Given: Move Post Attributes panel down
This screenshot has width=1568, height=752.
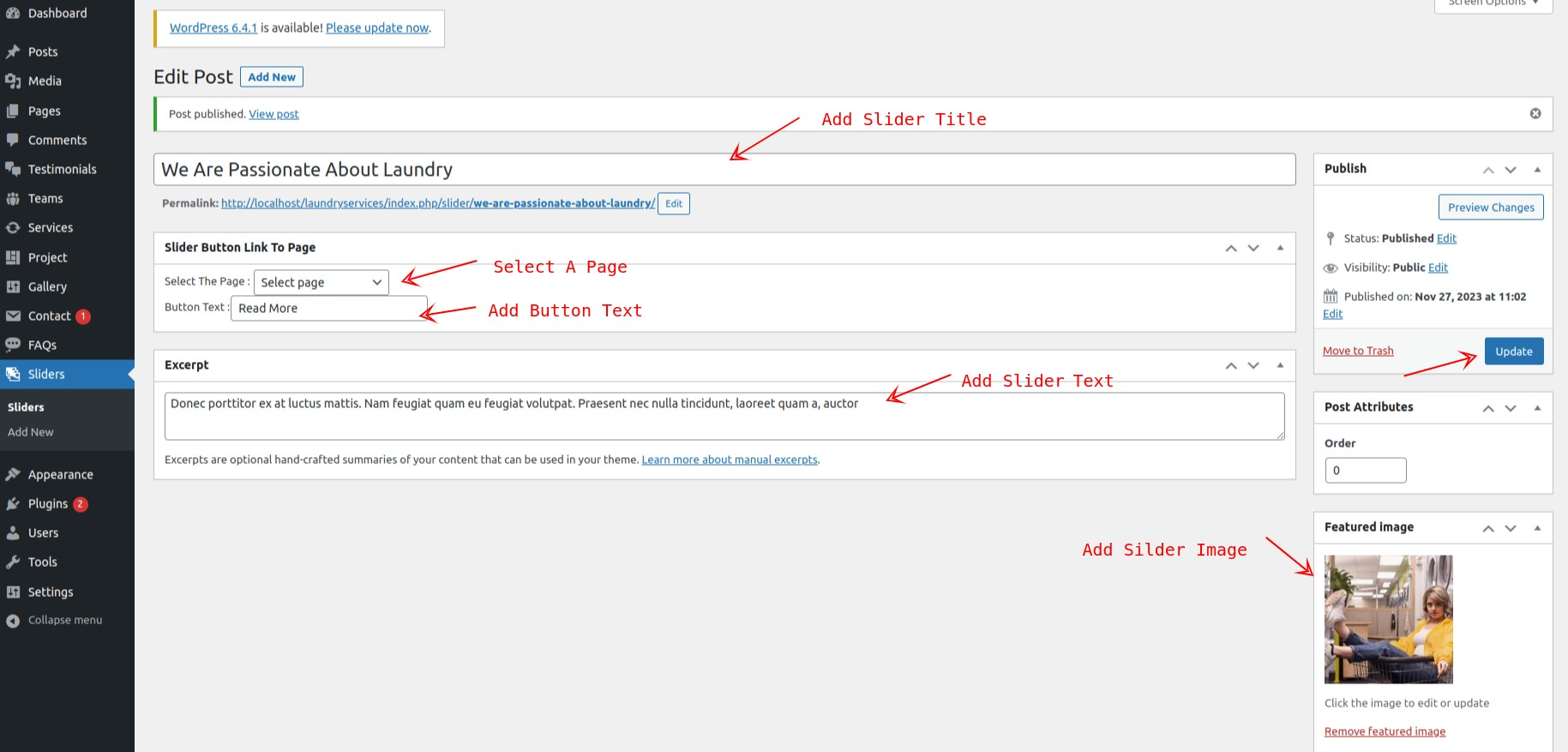Looking at the screenshot, I should (x=1511, y=408).
